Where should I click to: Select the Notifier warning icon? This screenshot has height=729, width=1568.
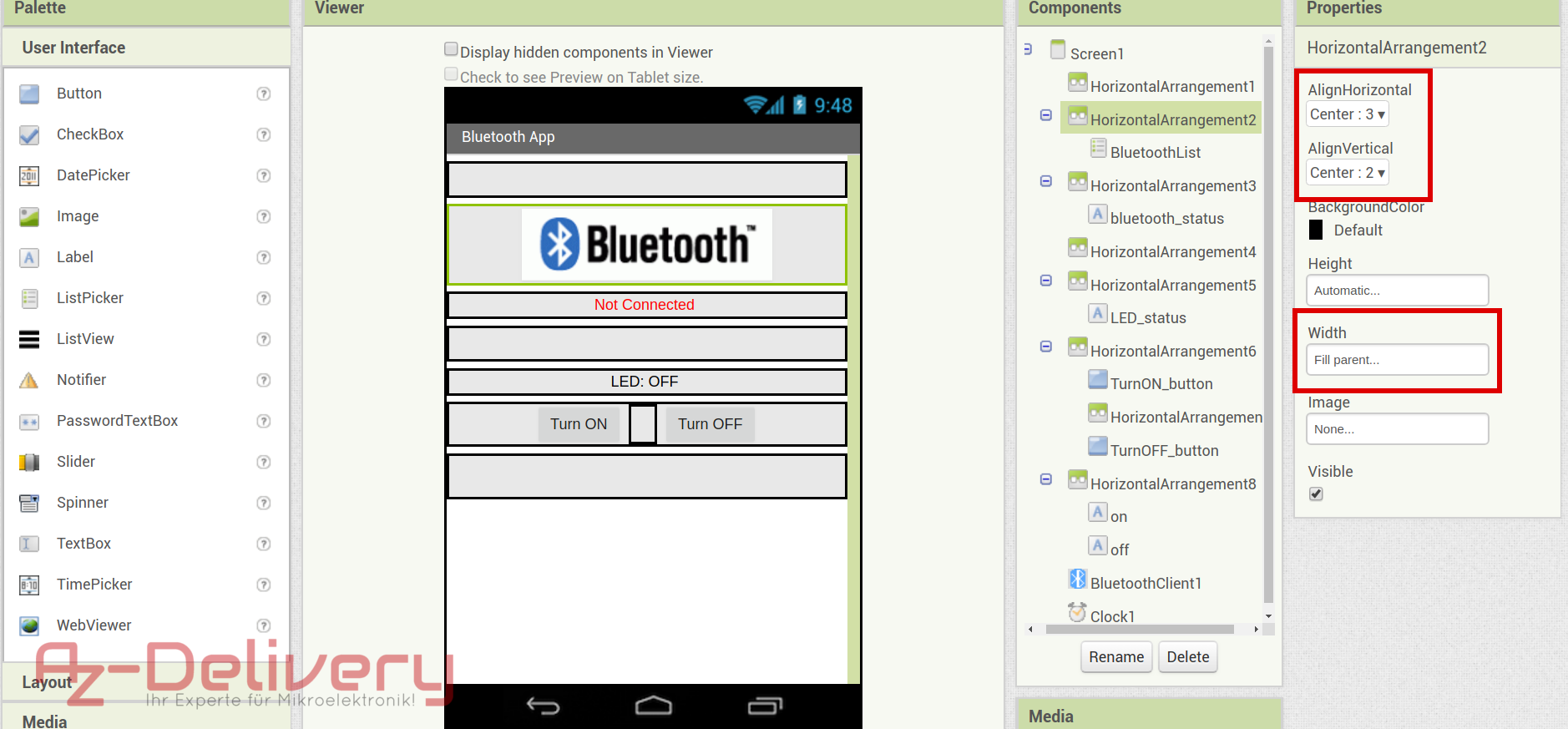(29, 380)
